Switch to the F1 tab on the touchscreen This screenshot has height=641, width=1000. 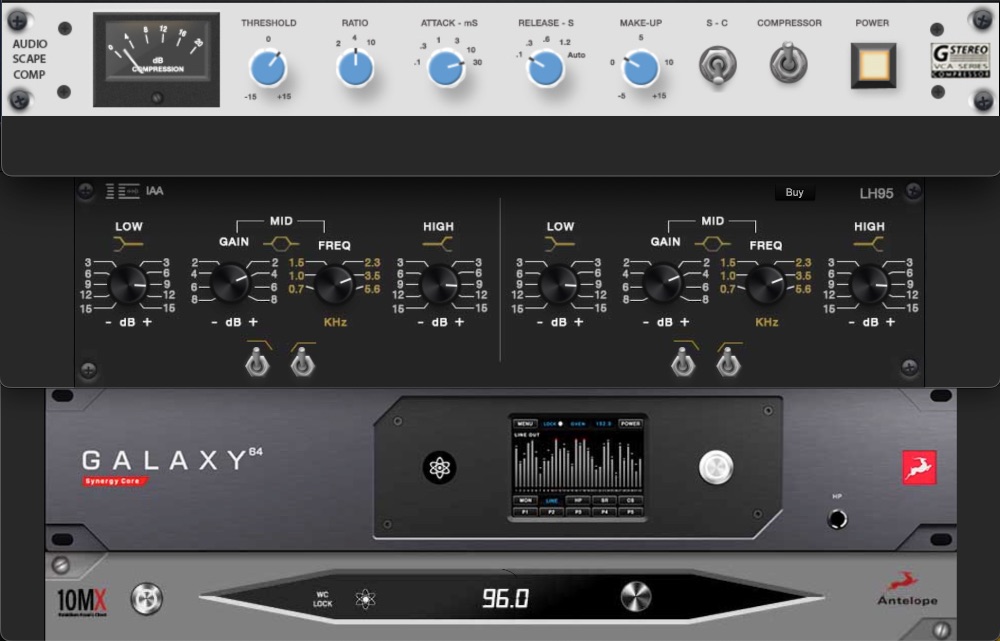pyautogui.click(x=524, y=512)
